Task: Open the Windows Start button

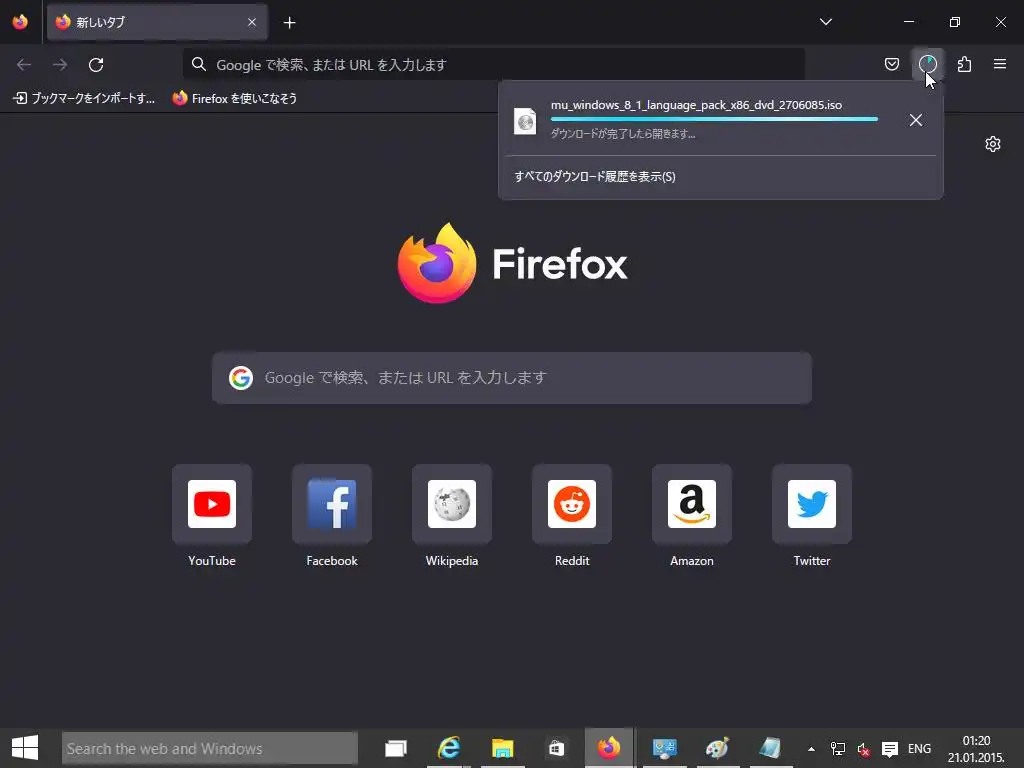Action: pos(25,748)
